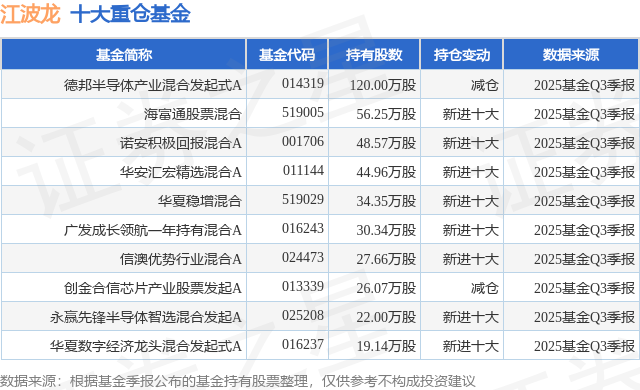Select fund code 014319
Screen dimensions: 640x390
tap(303, 83)
